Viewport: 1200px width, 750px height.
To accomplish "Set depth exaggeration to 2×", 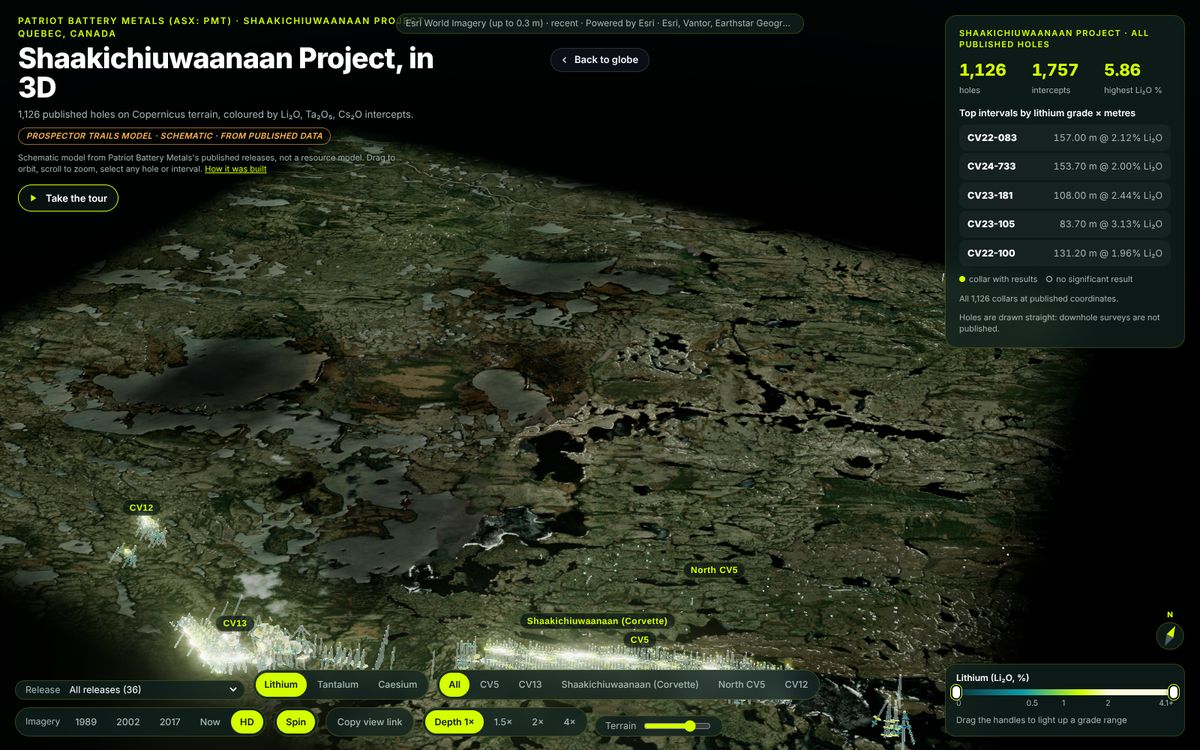I will [538, 722].
